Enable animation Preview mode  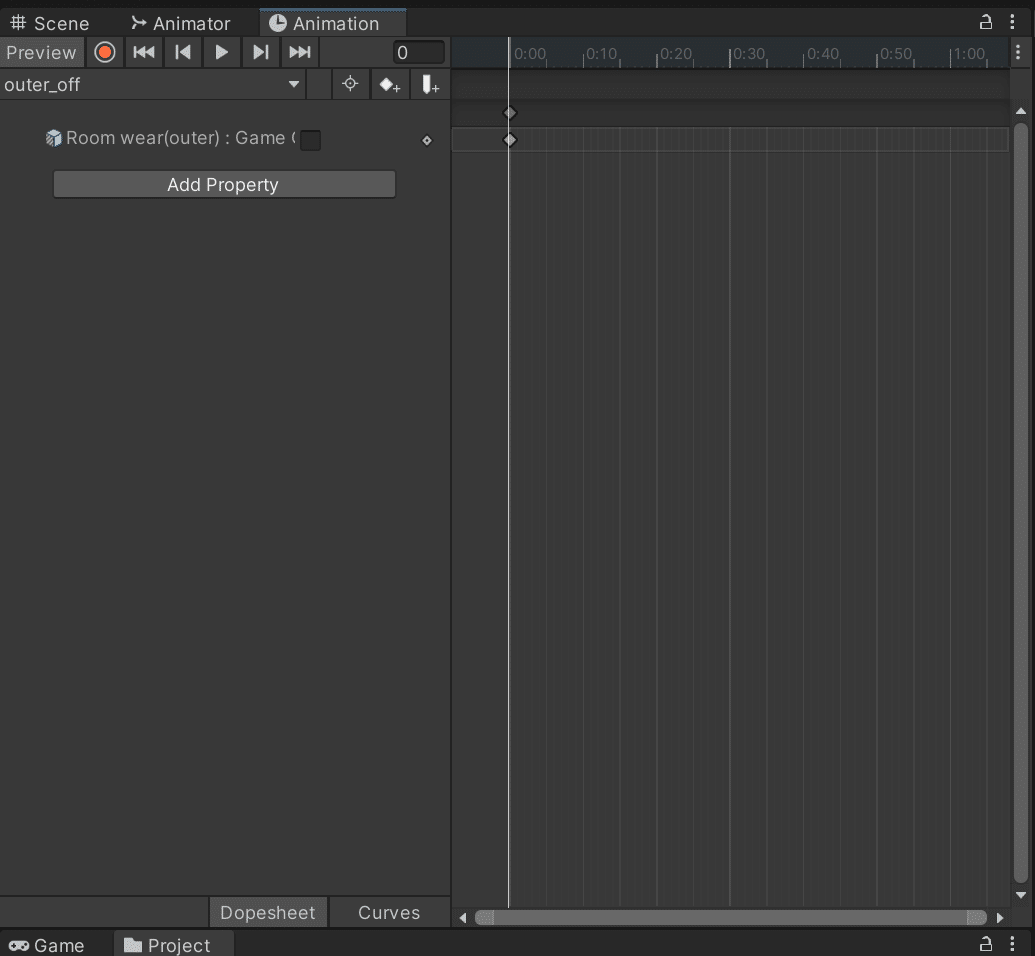tap(41, 52)
